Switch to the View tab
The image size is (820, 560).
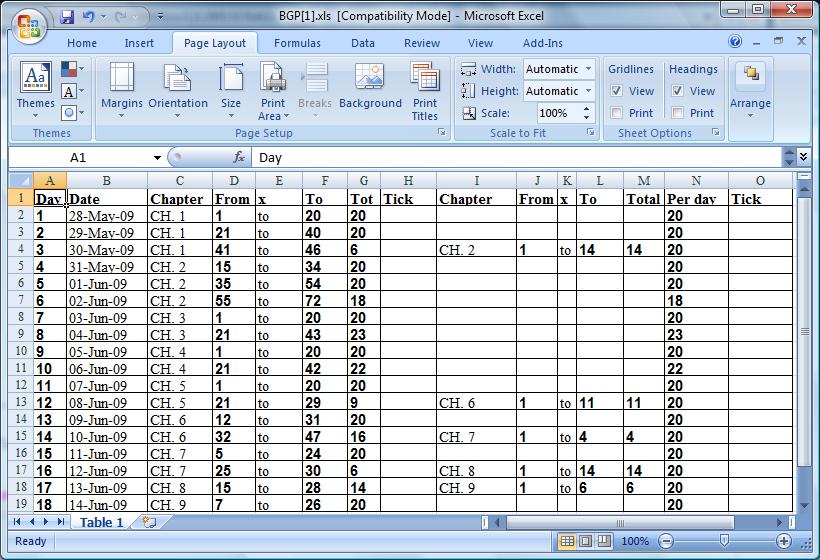tap(480, 43)
